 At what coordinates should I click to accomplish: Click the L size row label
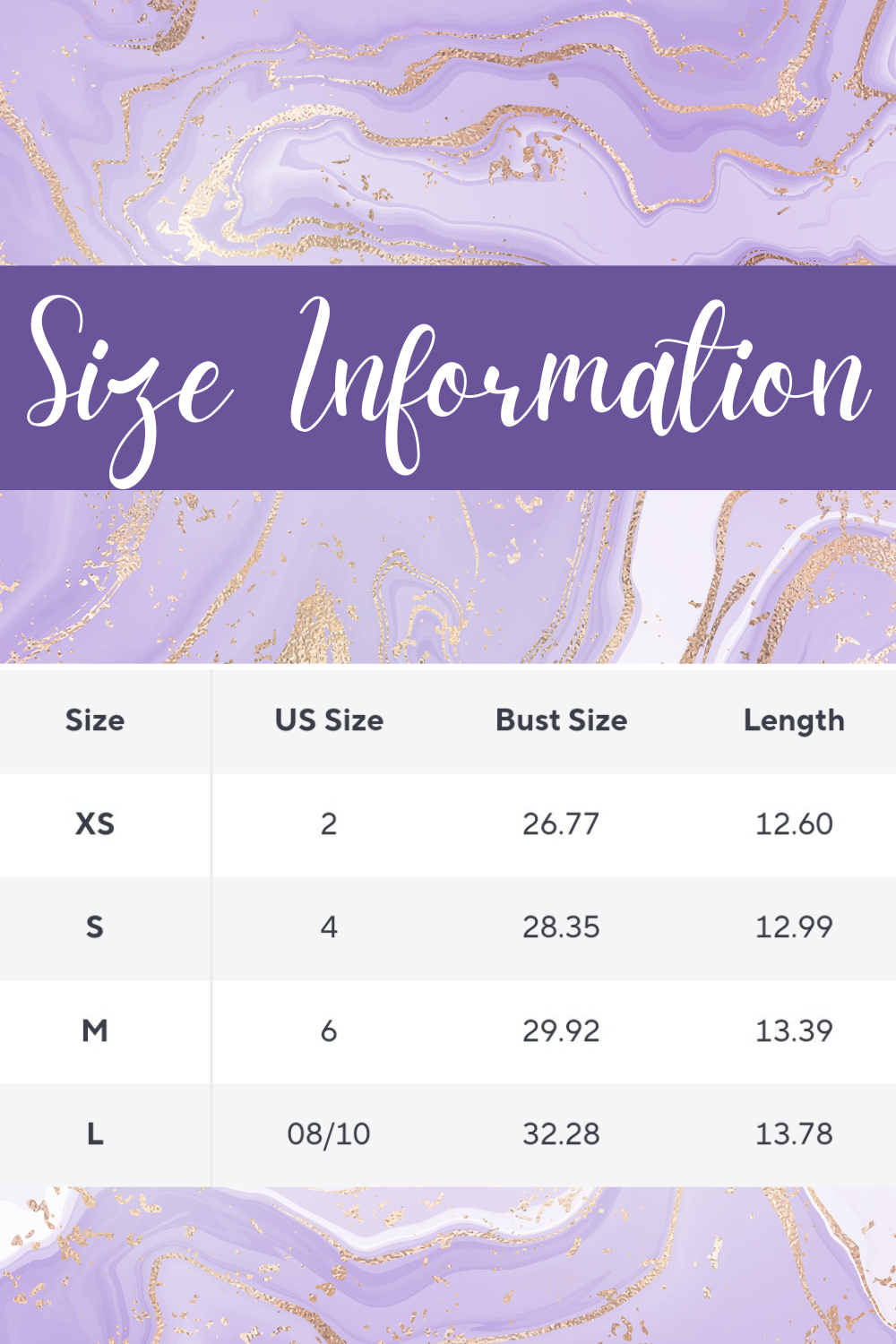coord(95,1134)
